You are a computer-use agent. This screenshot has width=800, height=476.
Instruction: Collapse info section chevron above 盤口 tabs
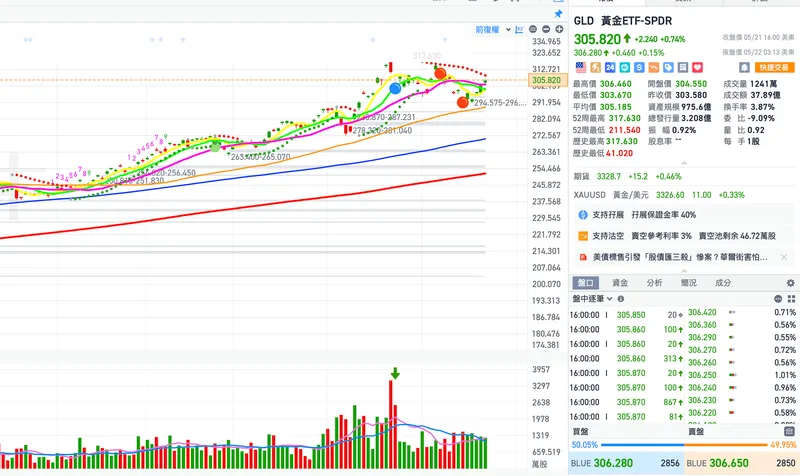coord(684,271)
